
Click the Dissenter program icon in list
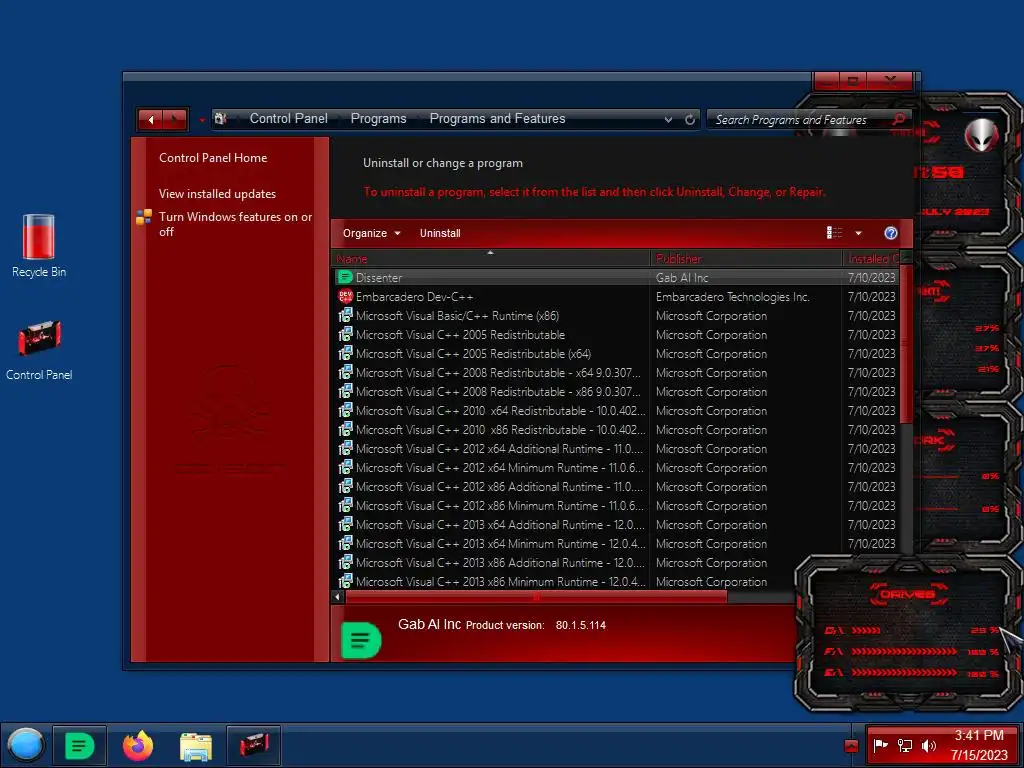345,278
